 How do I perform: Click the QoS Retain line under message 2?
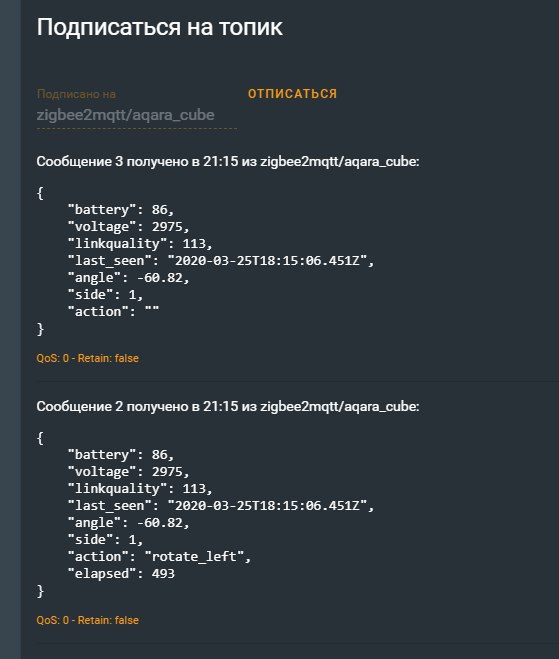[87, 620]
